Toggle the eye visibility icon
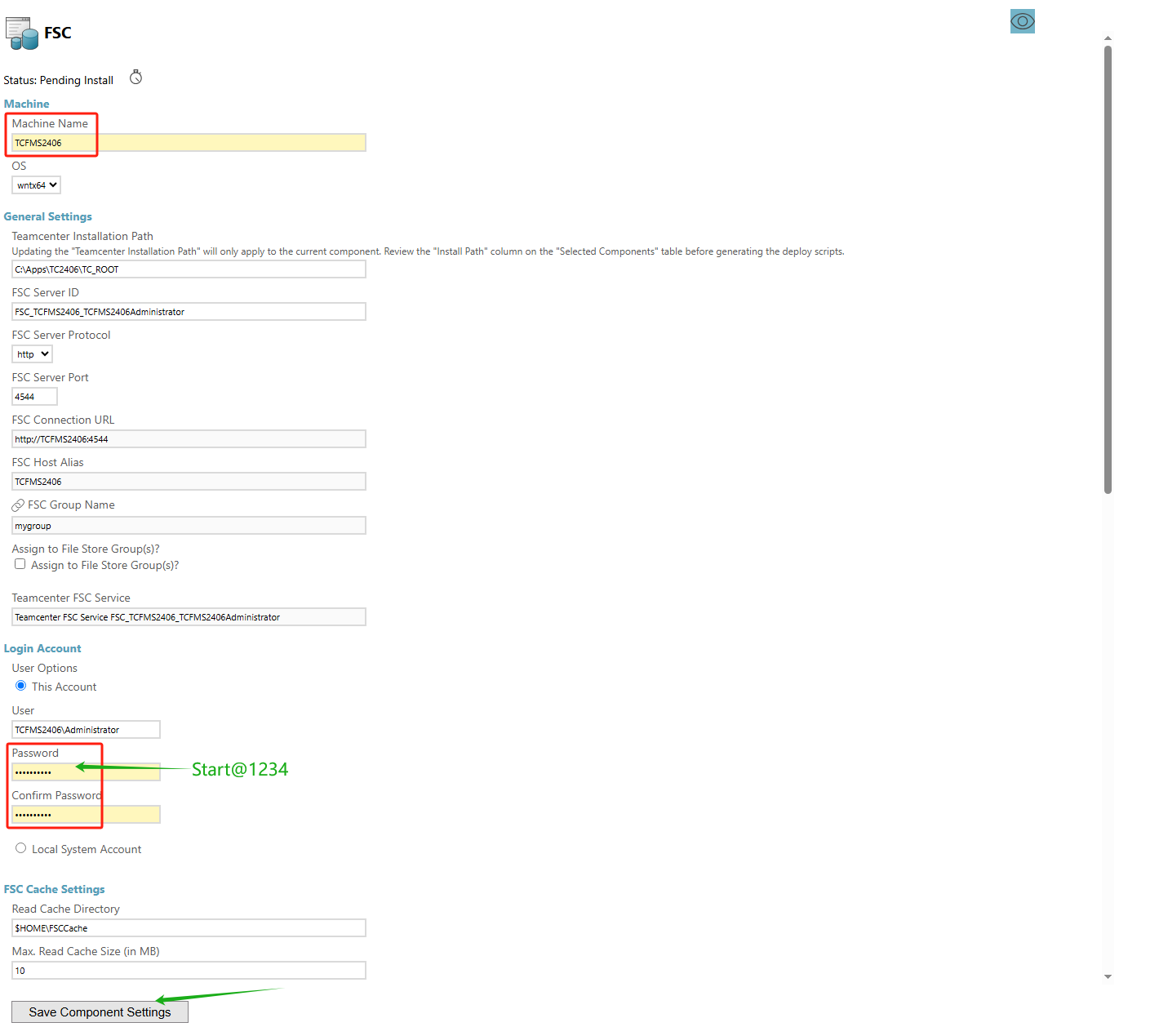Image resolution: width=1159 pixels, height=1036 pixels. coord(1022,21)
